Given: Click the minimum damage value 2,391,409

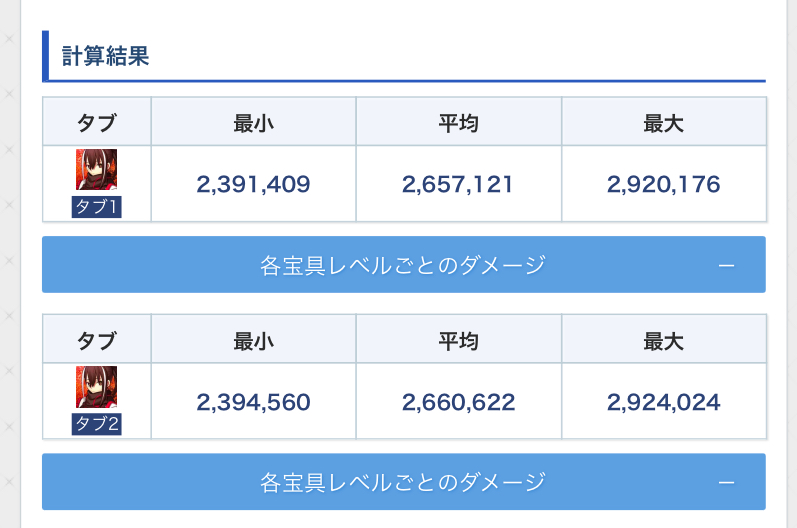Looking at the screenshot, I should coord(253,184).
